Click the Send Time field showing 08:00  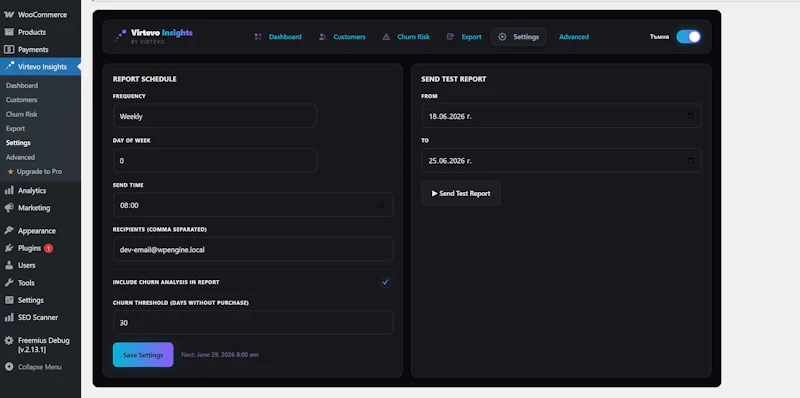coord(253,205)
